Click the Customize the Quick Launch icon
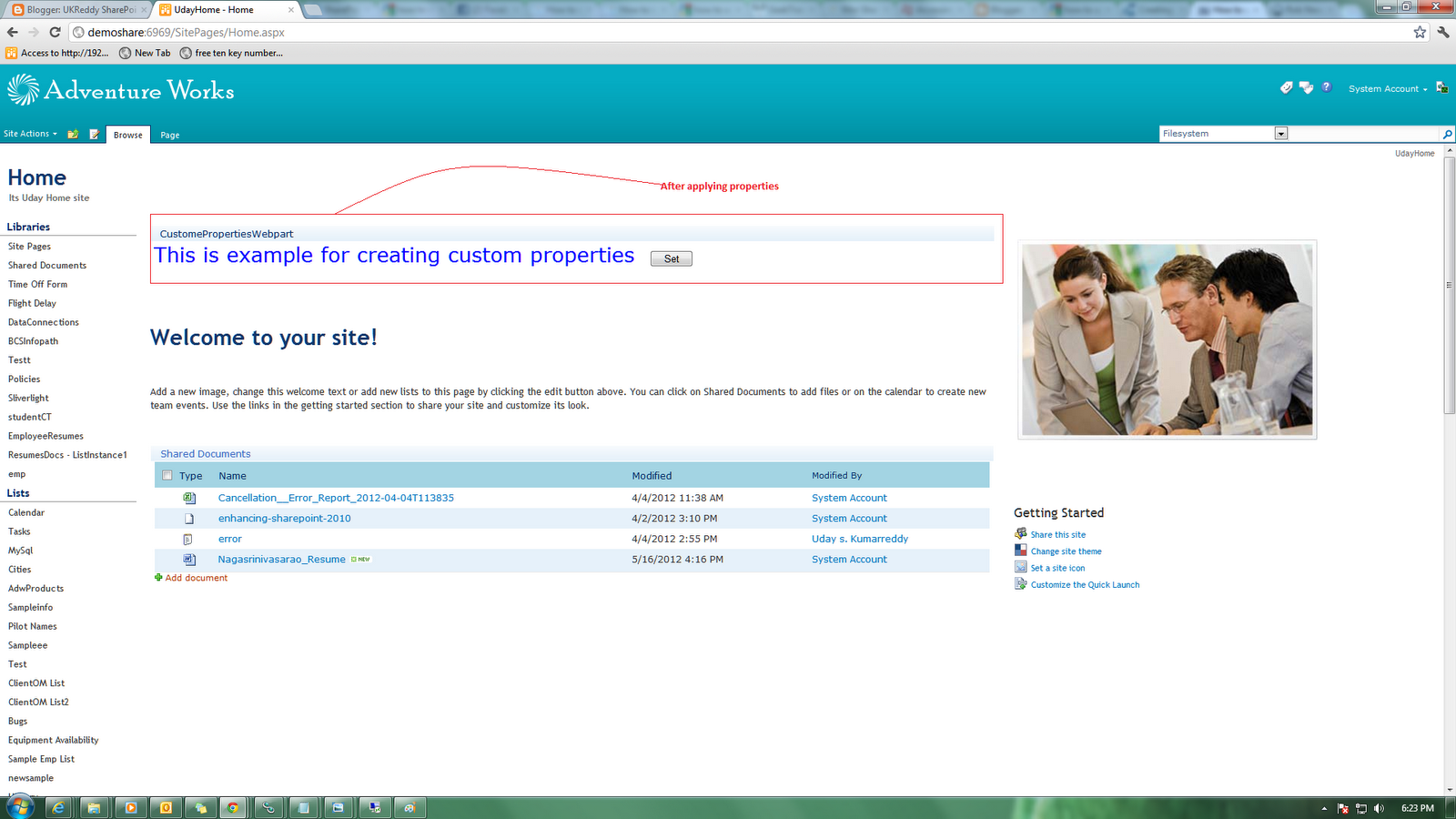The height and width of the screenshot is (819, 1456). pos(1020,584)
